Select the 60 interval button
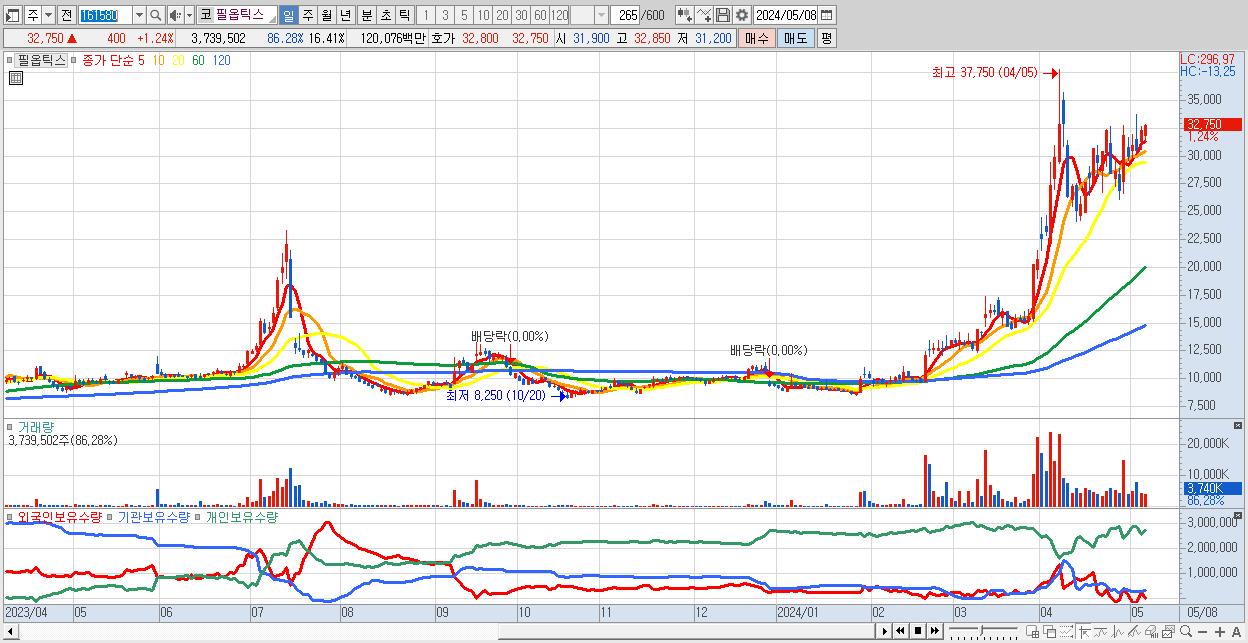The height and width of the screenshot is (643, 1248). [540, 15]
